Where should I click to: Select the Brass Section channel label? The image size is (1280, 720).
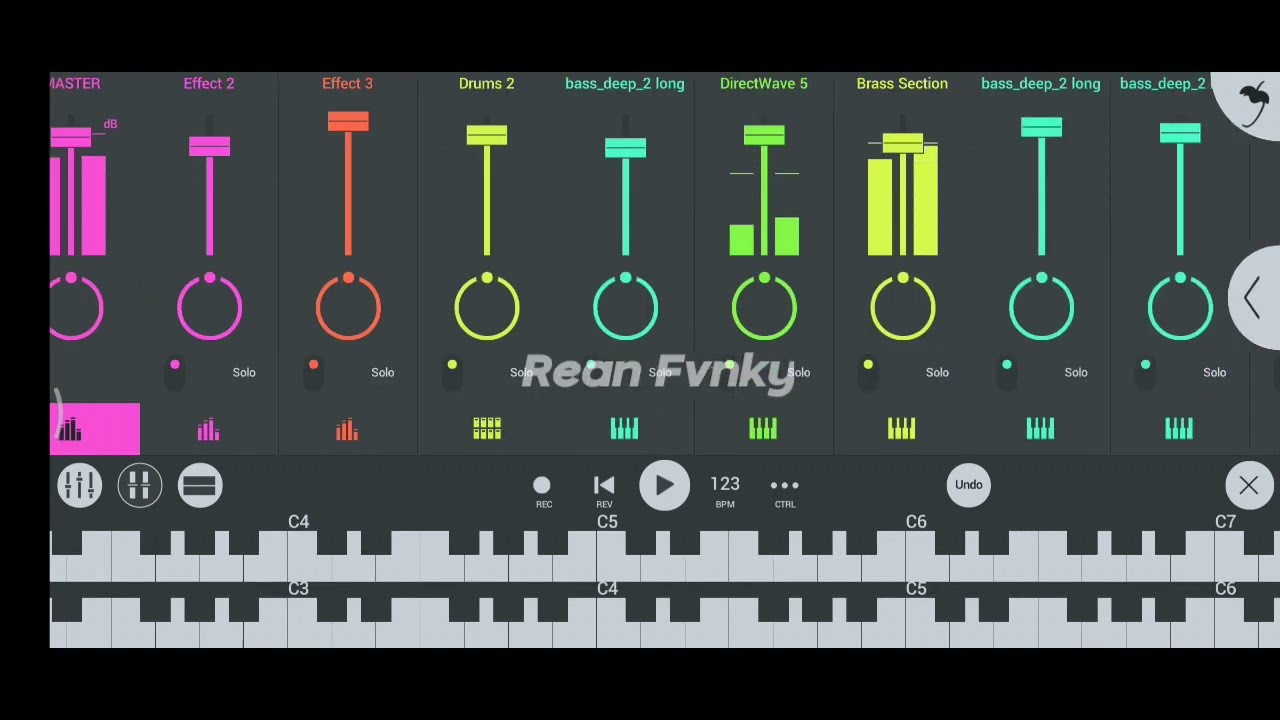[902, 83]
